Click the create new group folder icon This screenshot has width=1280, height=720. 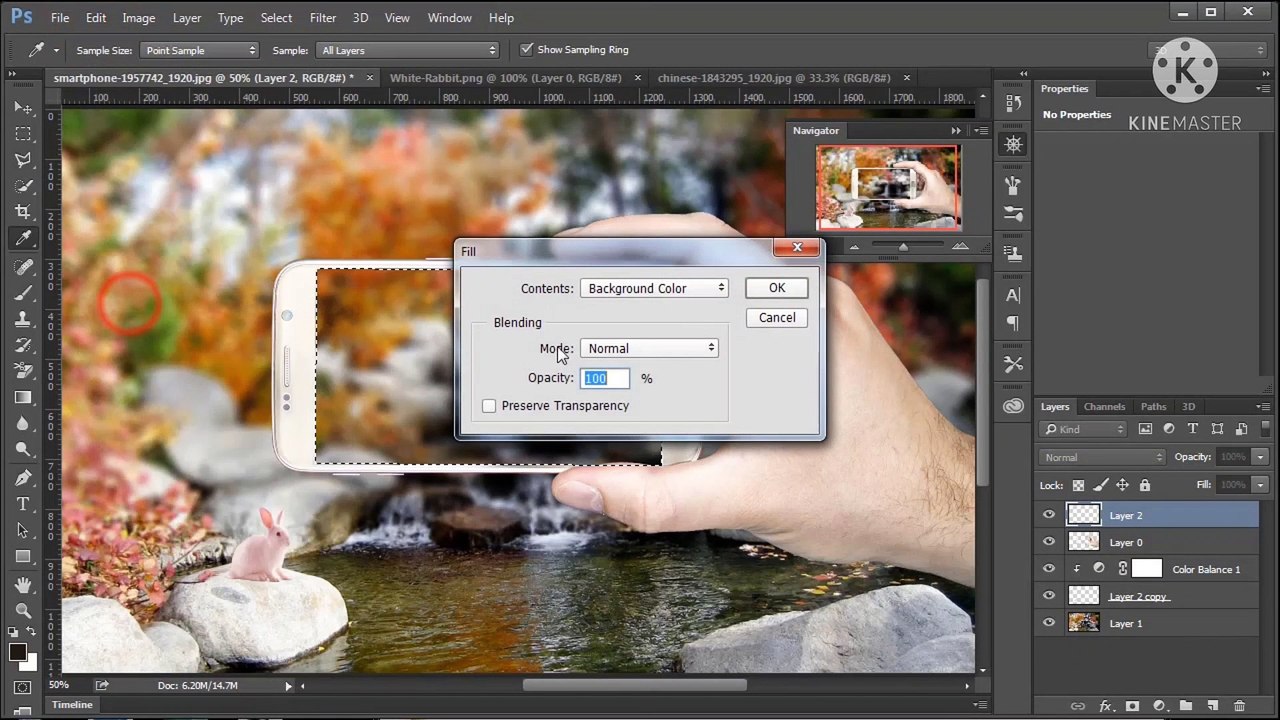click(x=1185, y=706)
